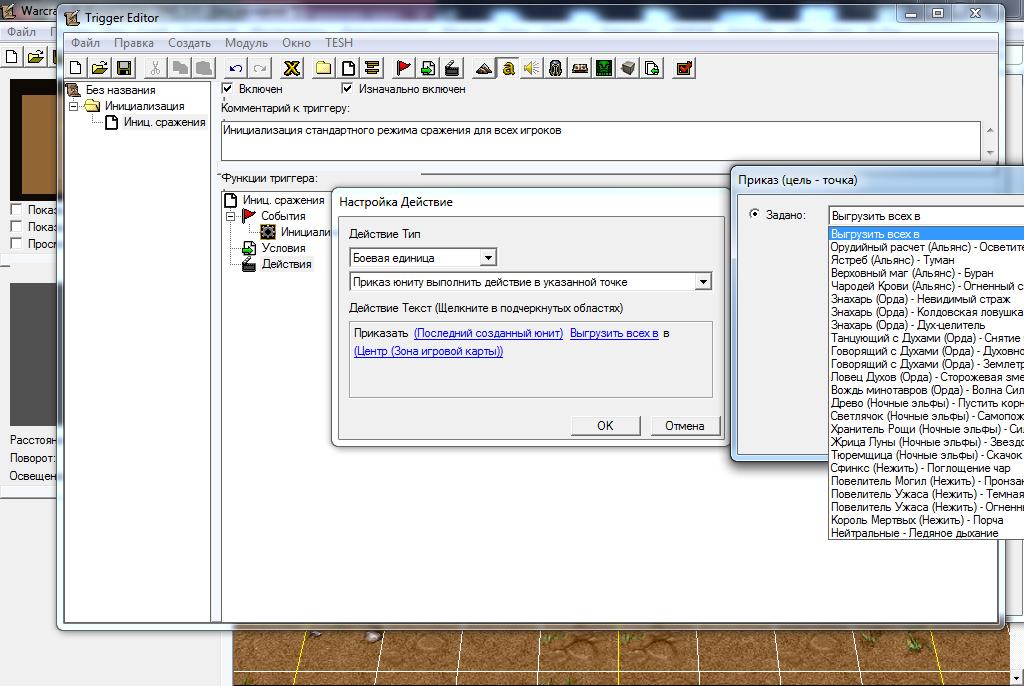Viewport: 1024px width, 686px height.
Task: Click inside the trigger comment text field
Action: click(600, 140)
